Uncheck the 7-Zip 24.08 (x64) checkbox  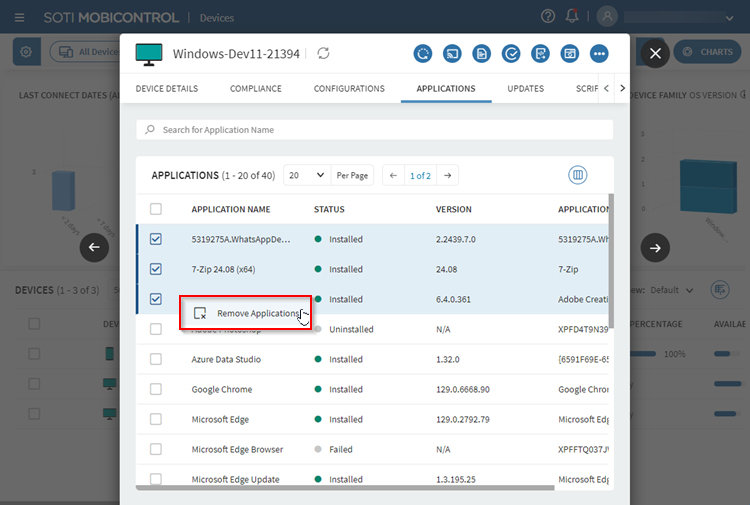(x=155, y=269)
